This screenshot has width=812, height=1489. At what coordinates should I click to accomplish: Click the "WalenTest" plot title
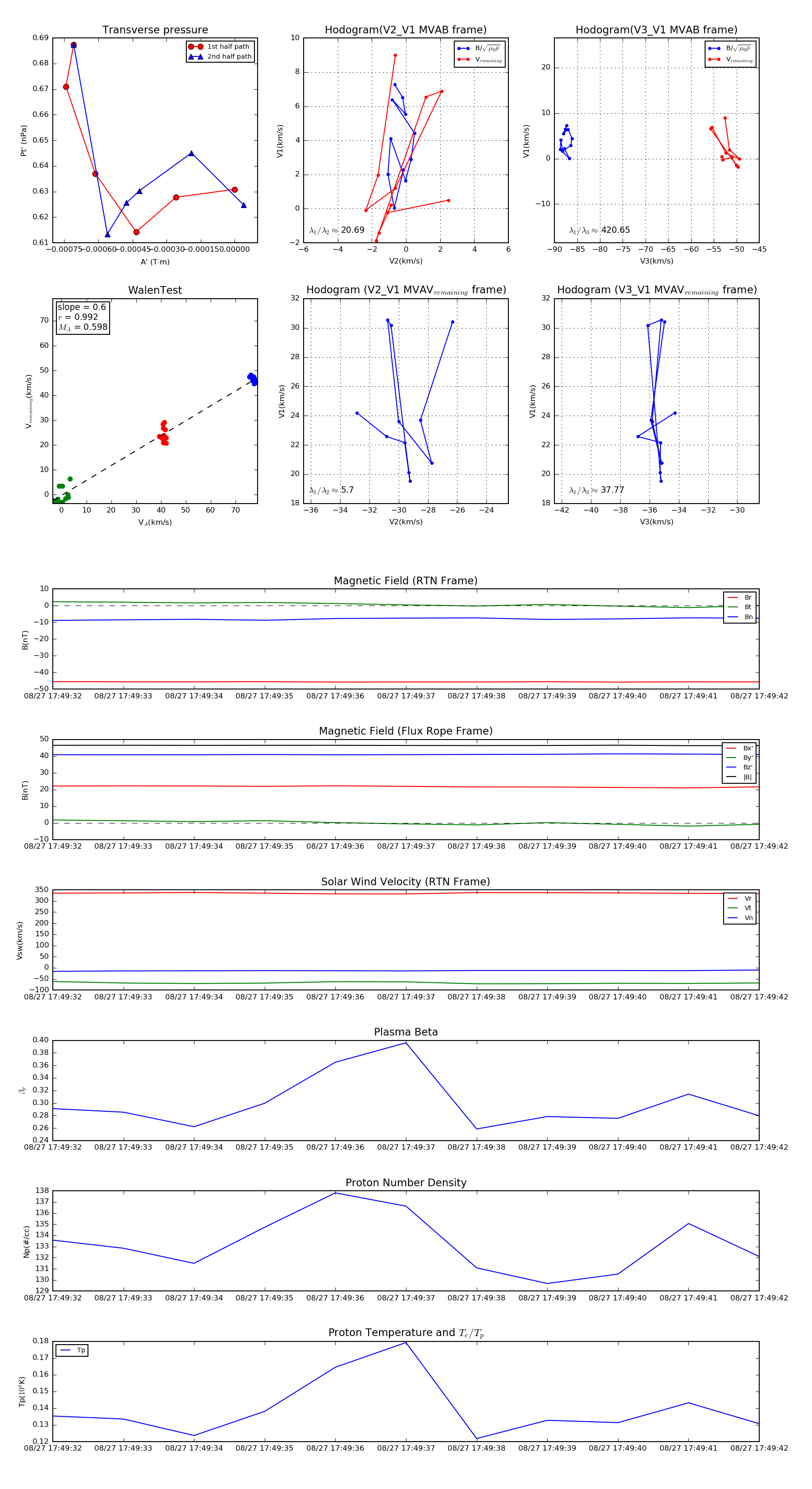[x=155, y=290]
